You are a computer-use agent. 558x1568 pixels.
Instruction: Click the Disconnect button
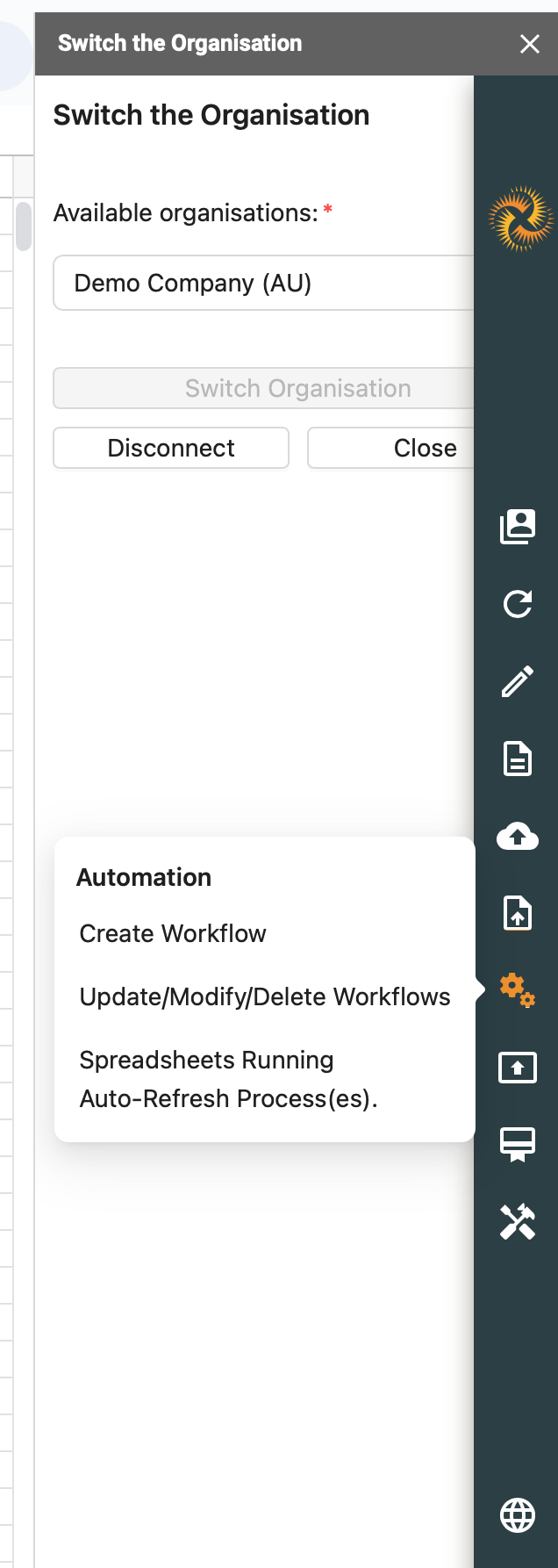tap(171, 448)
